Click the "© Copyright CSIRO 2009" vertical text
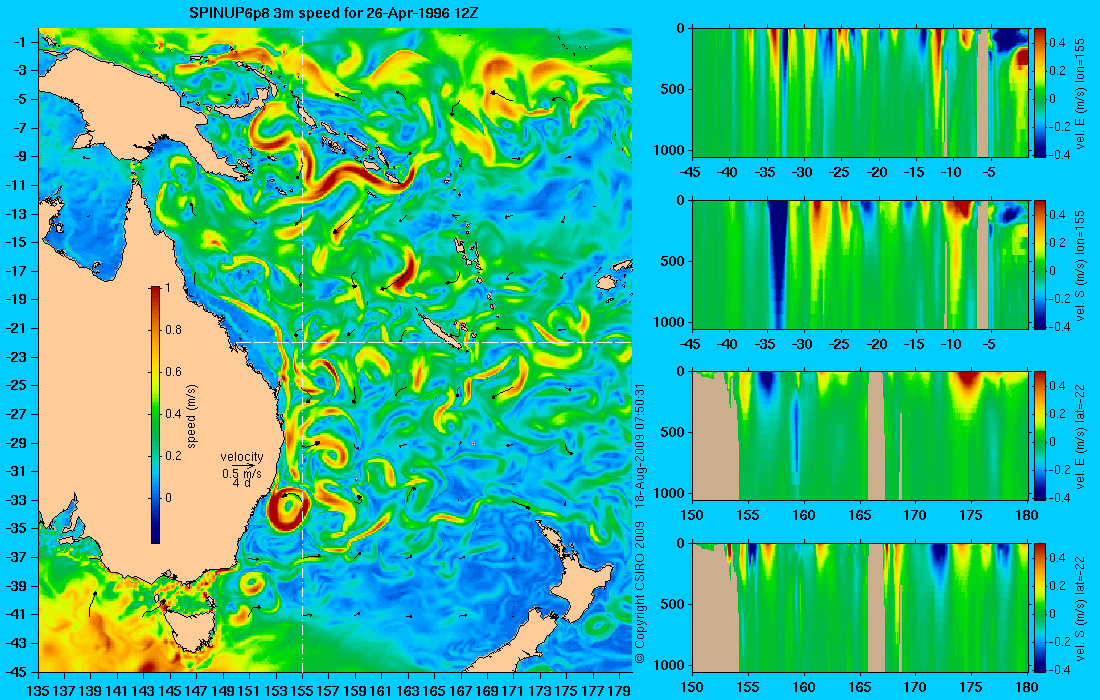 tap(639, 593)
